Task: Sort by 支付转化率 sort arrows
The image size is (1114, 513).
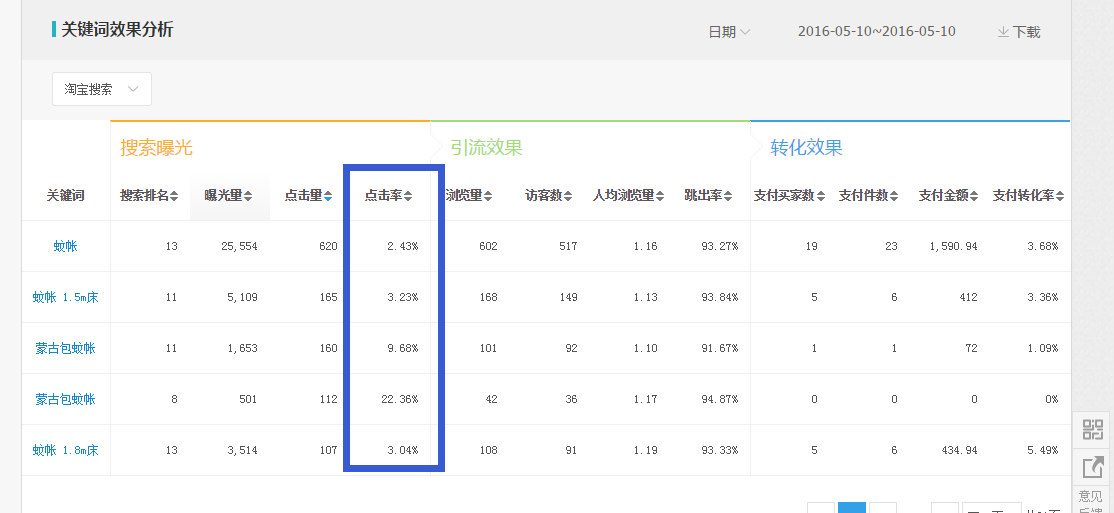Action: [x=1061, y=196]
